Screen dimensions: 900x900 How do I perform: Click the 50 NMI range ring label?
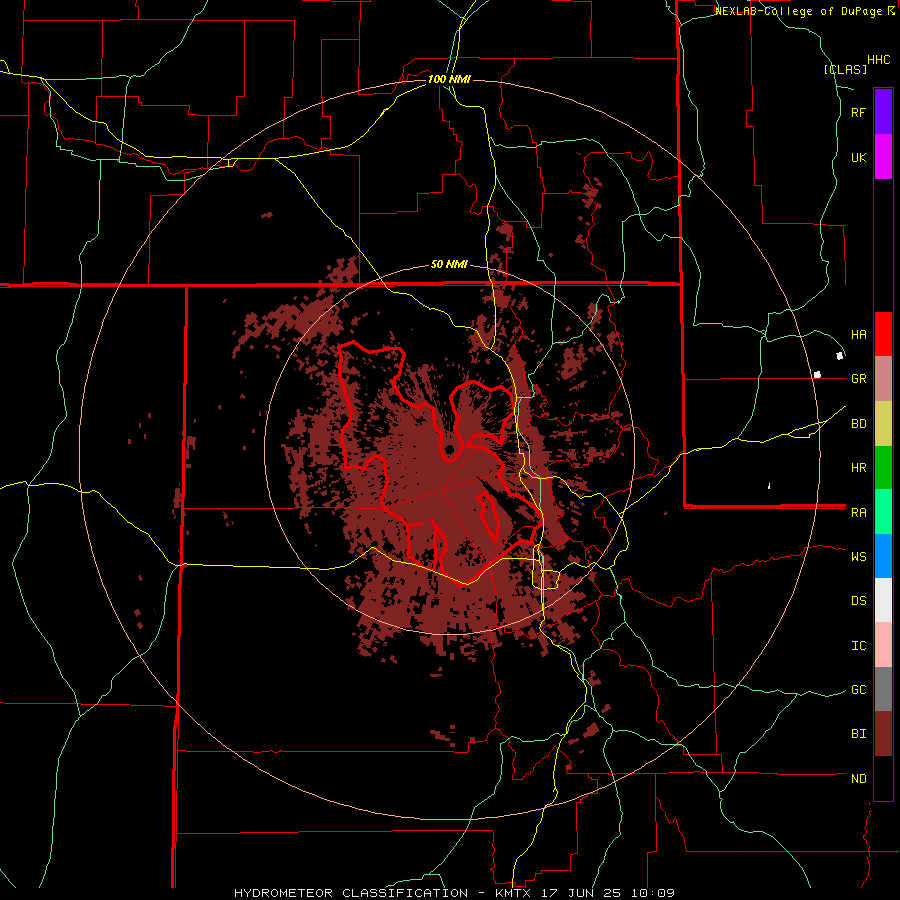tap(449, 265)
